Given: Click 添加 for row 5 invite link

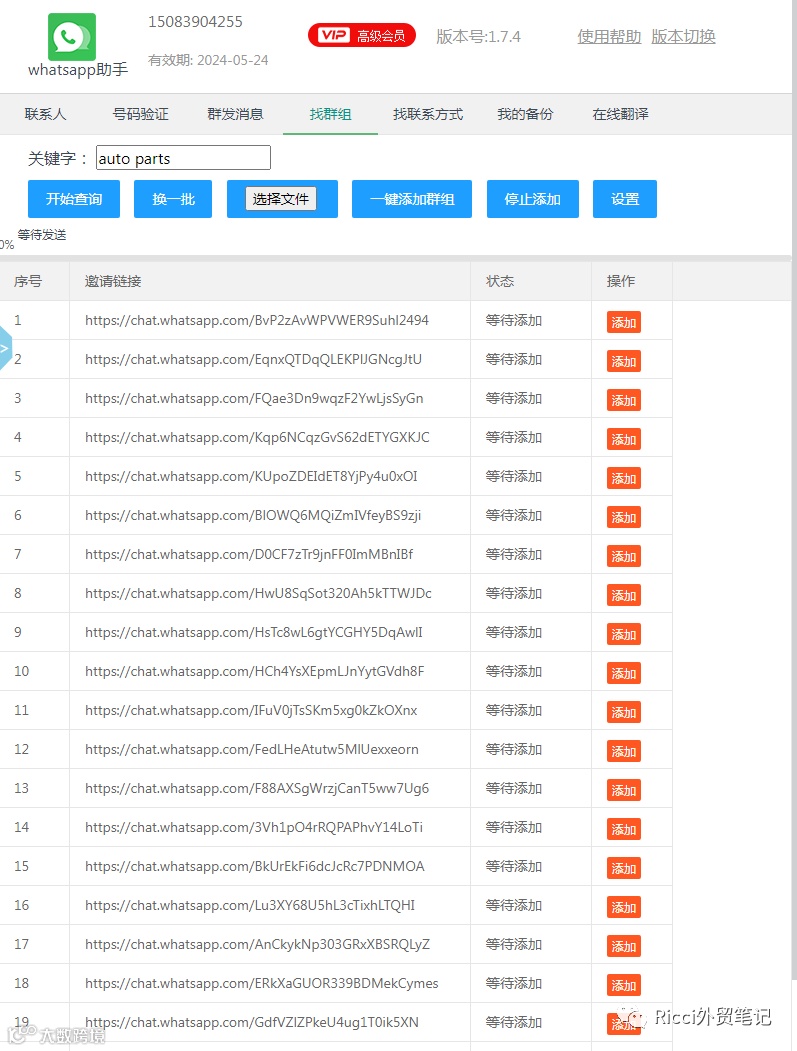Looking at the screenshot, I should click(x=624, y=478).
